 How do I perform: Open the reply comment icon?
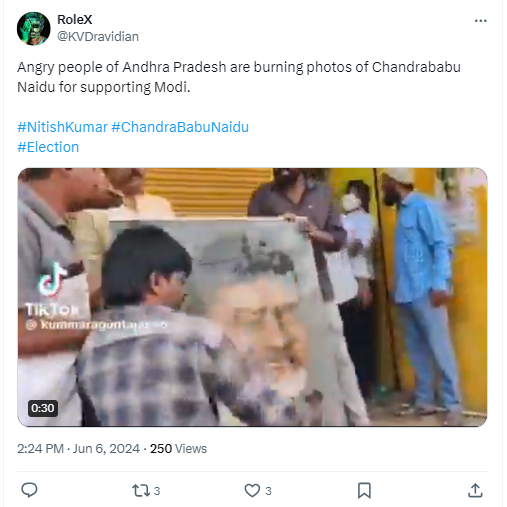(29, 490)
